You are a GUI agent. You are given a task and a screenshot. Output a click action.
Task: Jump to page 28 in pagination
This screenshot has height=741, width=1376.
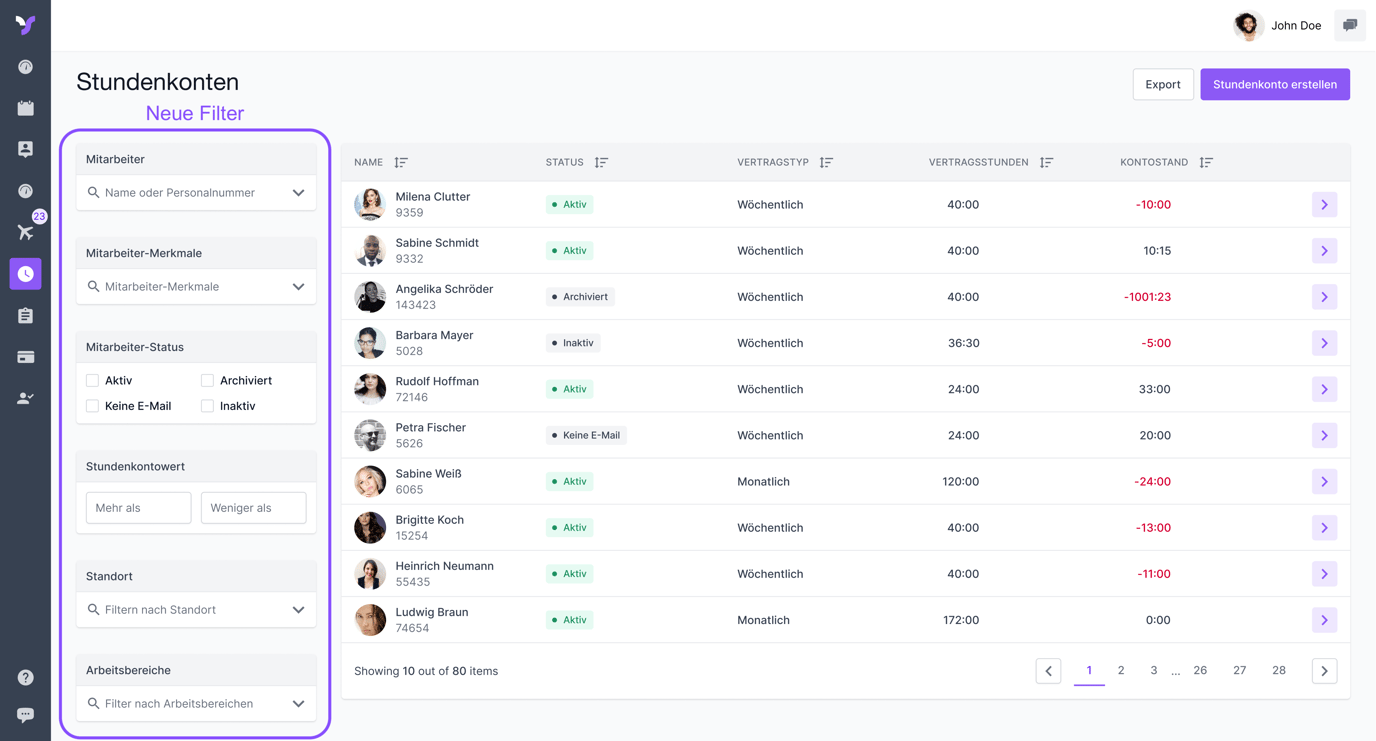(1278, 671)
